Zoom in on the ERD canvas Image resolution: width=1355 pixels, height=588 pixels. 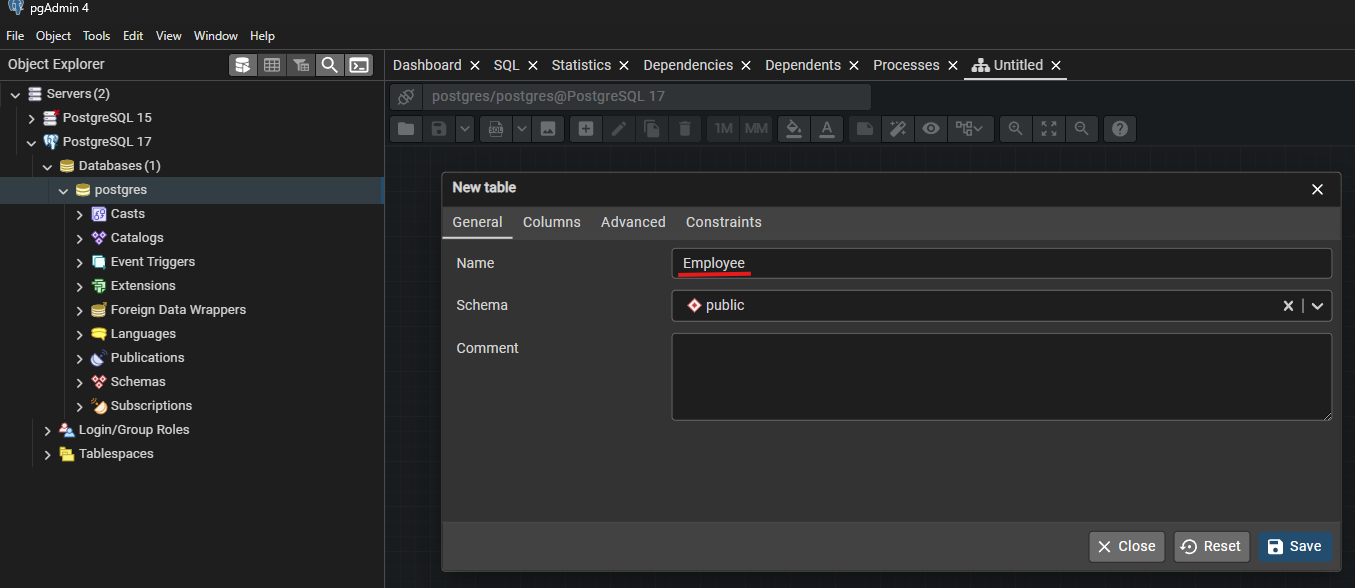coord(1016,129)
